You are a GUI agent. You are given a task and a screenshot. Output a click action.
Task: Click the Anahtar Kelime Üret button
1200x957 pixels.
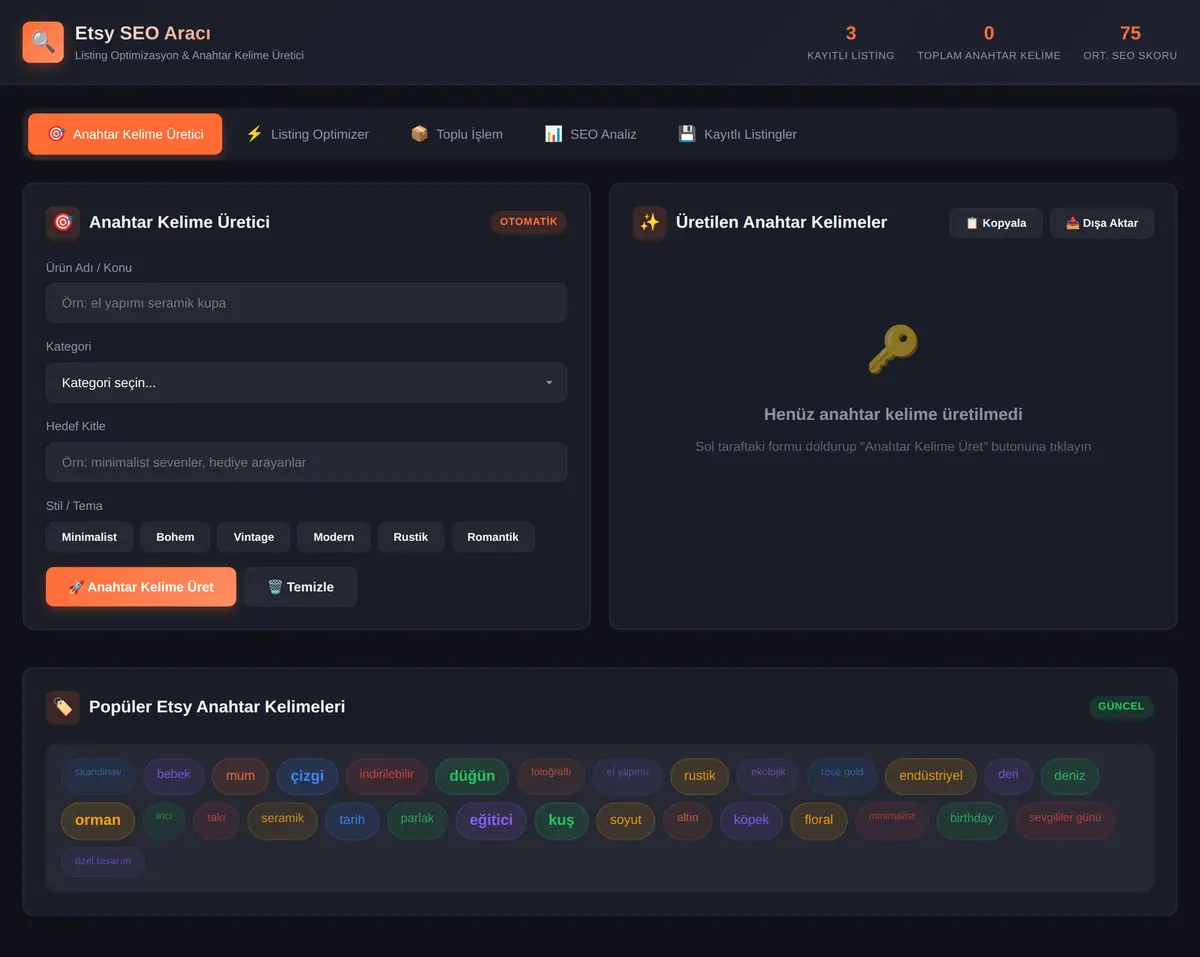(x=141, y=587)
